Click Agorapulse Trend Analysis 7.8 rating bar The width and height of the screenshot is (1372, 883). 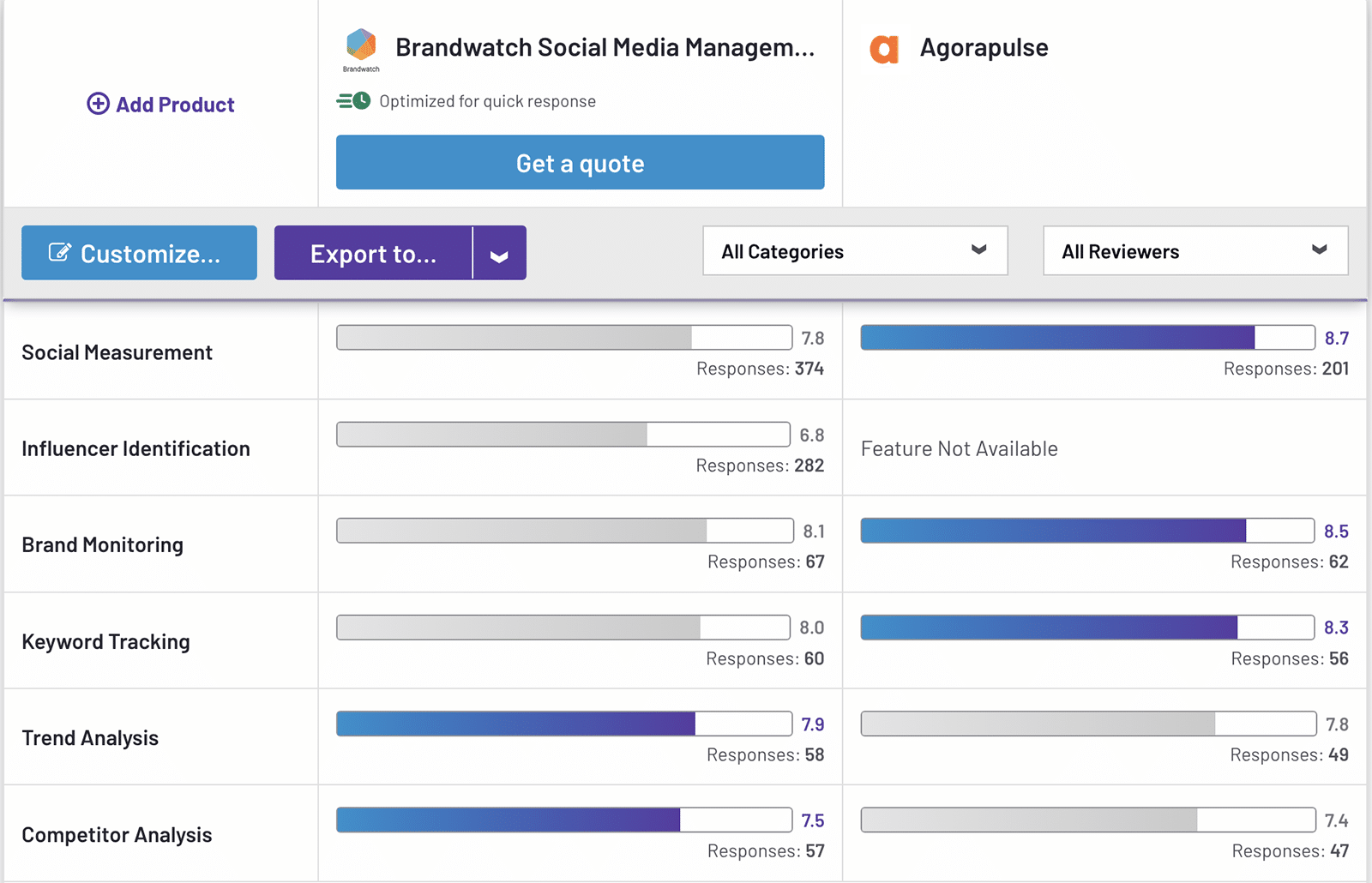pos(1089,723)
